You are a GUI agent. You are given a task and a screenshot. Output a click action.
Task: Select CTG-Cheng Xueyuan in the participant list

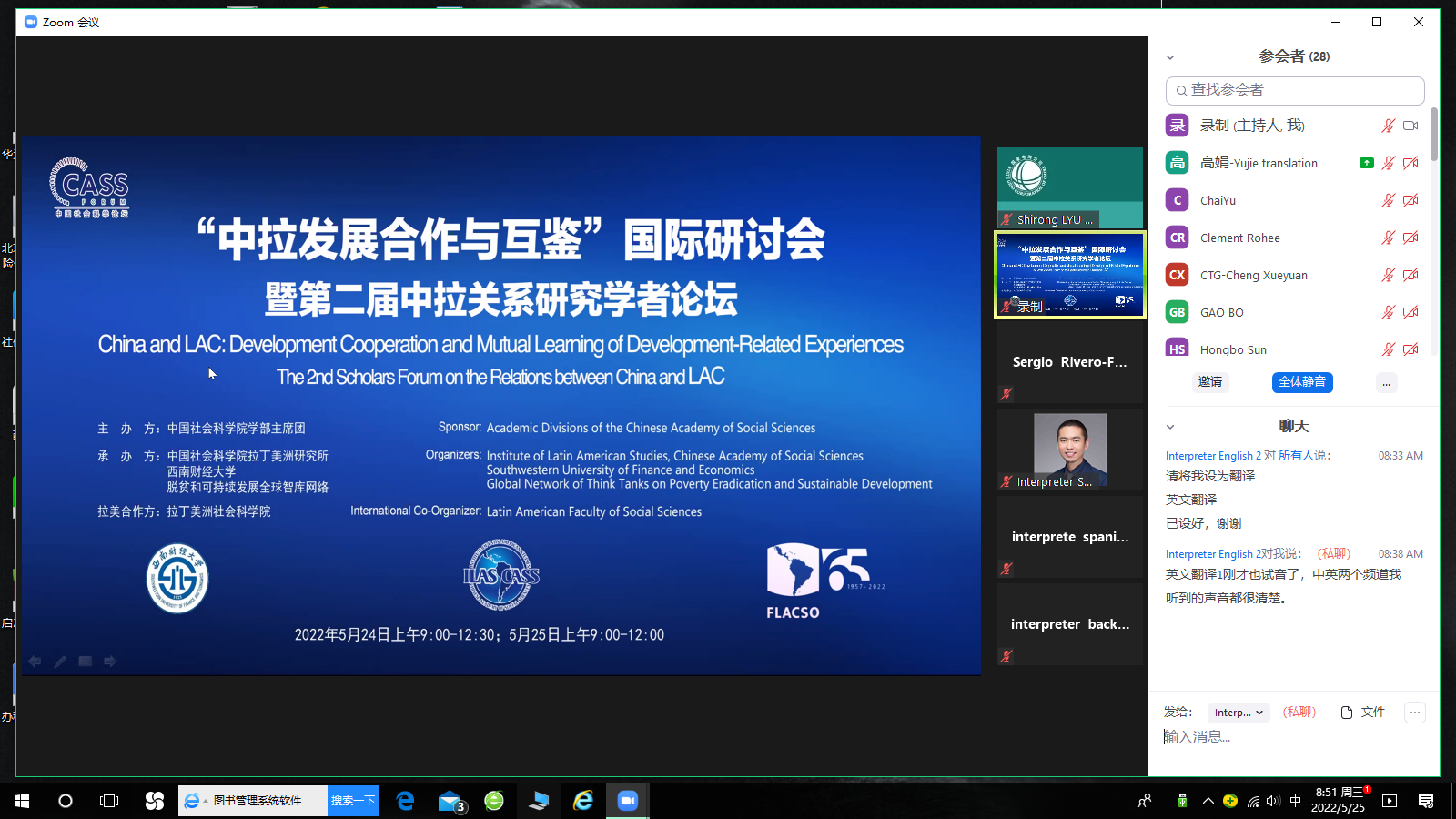tap(1253, 275)
